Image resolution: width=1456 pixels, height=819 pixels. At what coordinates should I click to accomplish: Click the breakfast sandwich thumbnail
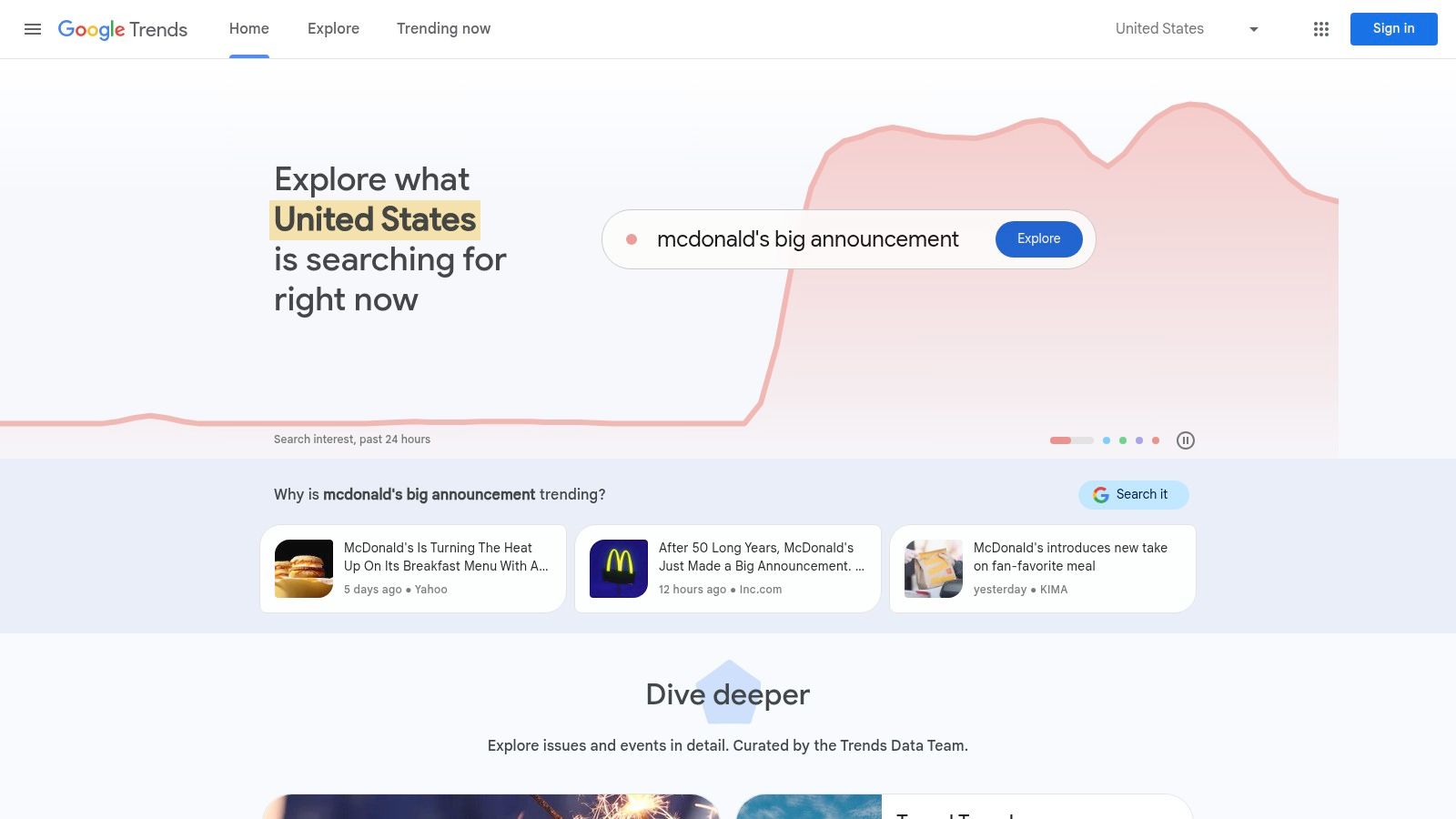click(x=304, y=569)
